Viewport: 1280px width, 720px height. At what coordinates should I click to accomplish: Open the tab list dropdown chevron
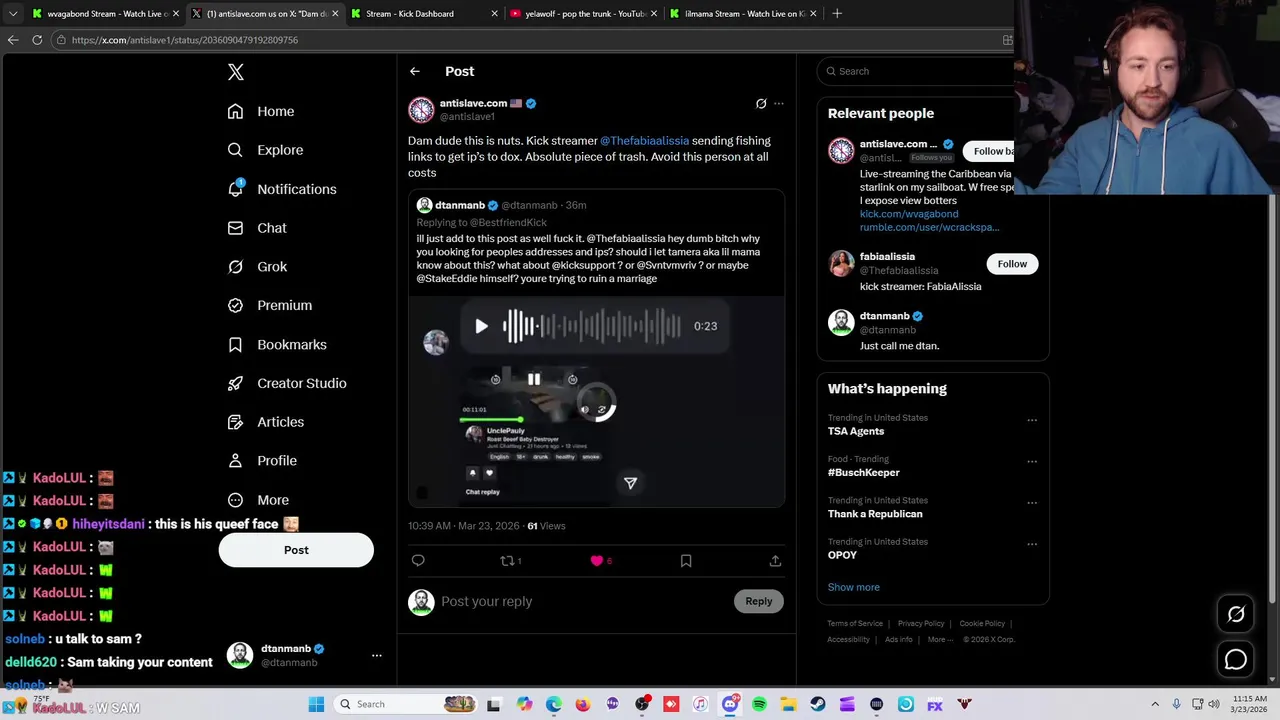point(12,14)
